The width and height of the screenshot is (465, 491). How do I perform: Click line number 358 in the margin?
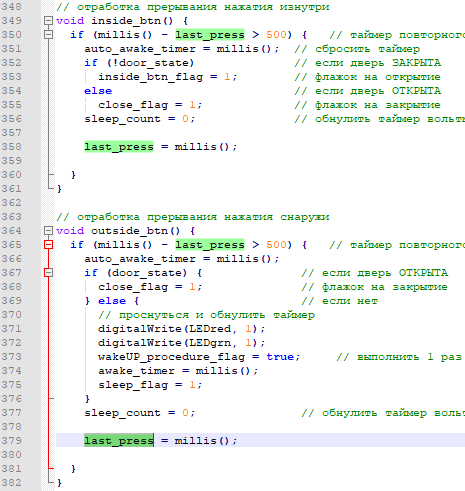coord(12,147)
